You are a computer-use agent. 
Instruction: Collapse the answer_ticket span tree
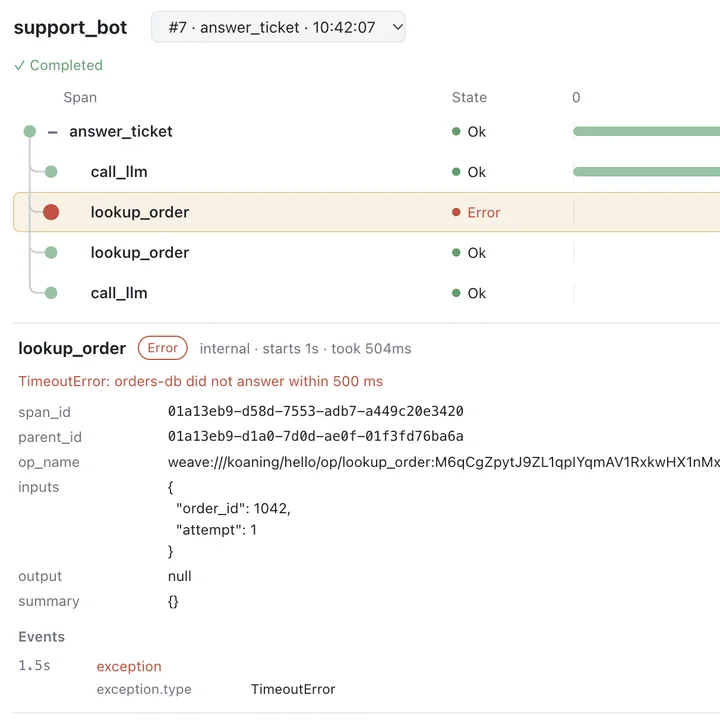point(53,132)
